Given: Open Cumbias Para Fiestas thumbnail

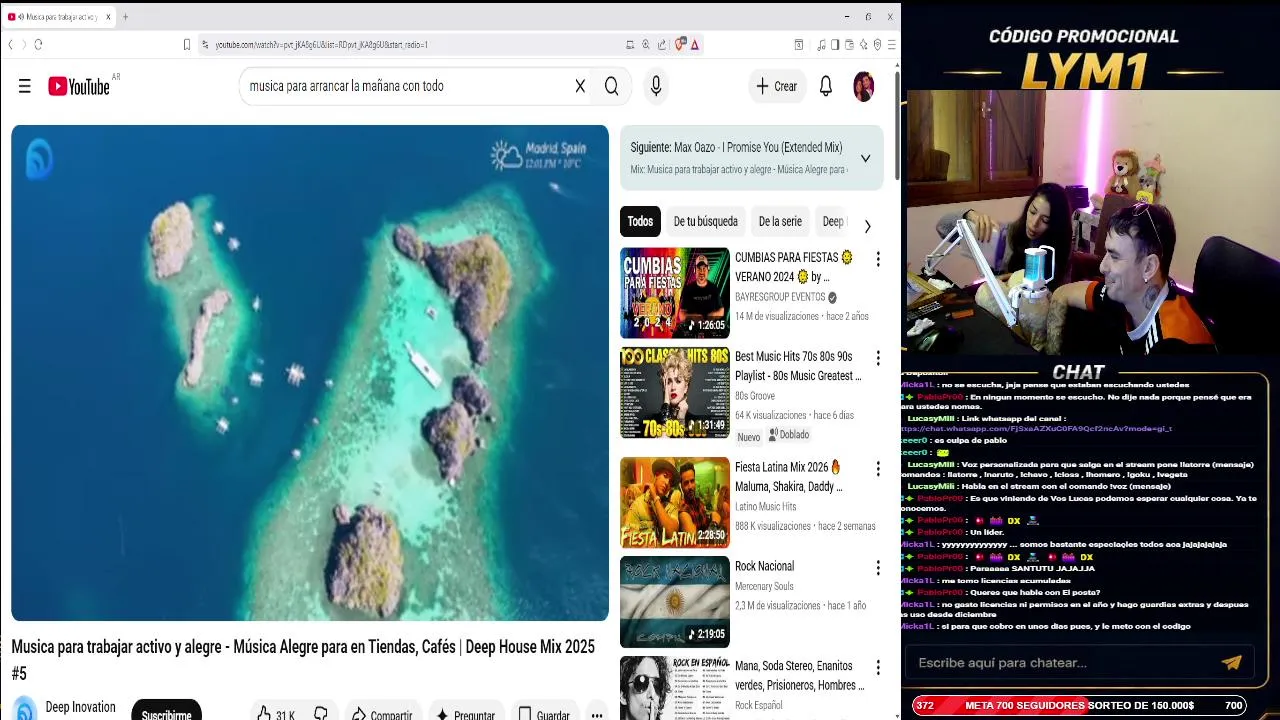Looking at the screenshot, I should (x=675, y=293).
